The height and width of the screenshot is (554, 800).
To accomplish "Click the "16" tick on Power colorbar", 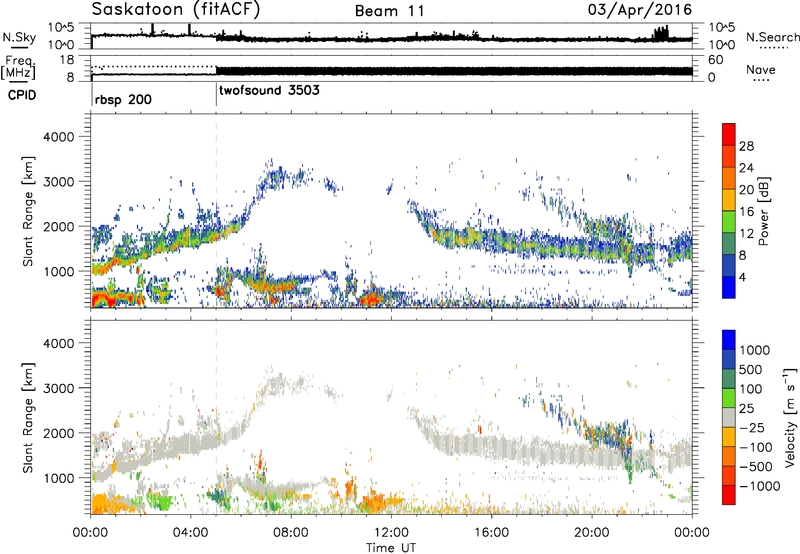I will click(746, 212).
